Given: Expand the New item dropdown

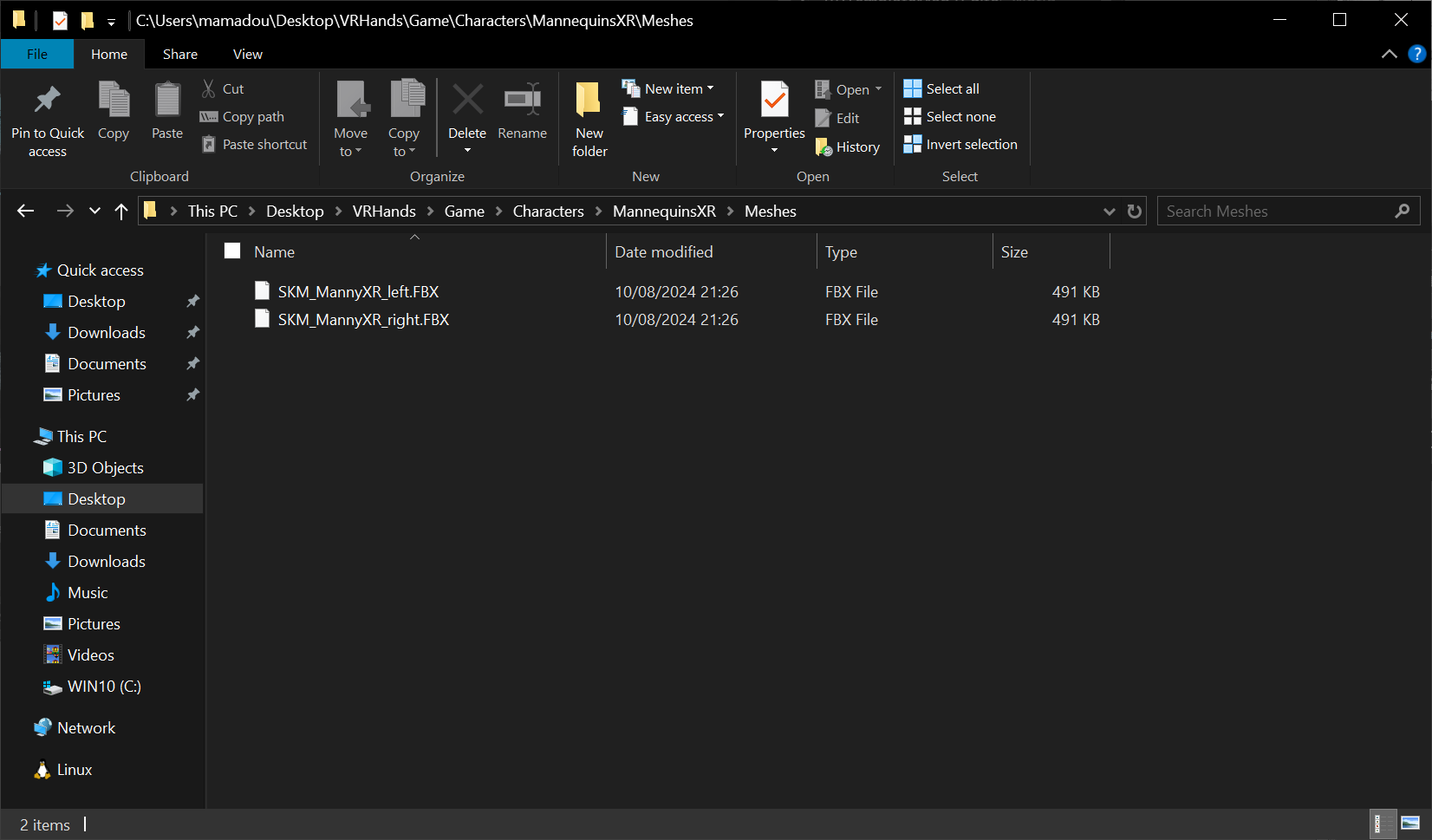Looking at the screenshot, I should pos(668,88).
